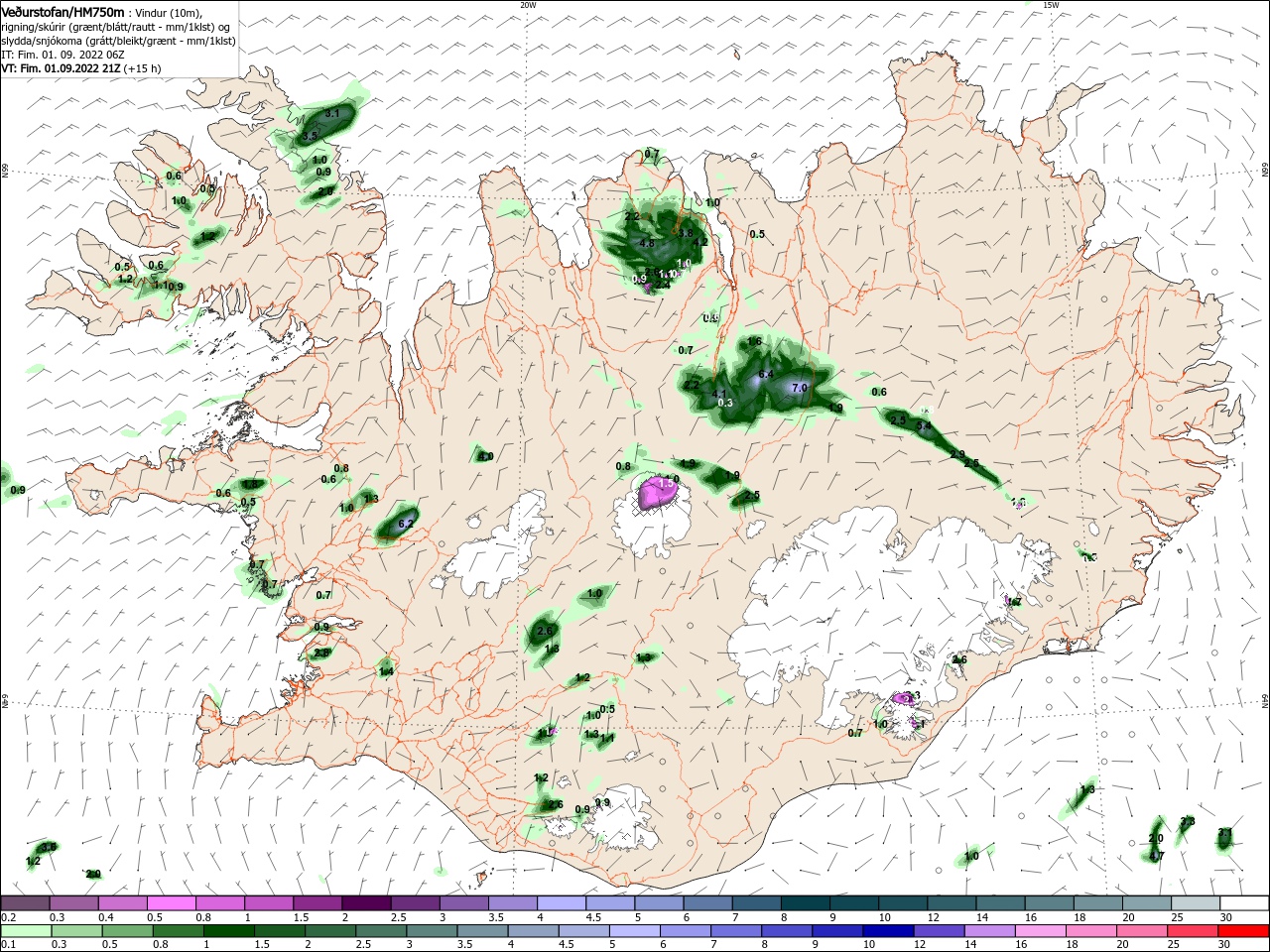Select purple rain swatch between 12 and 14
The image size is (1270, 952).
coord(938,931)
